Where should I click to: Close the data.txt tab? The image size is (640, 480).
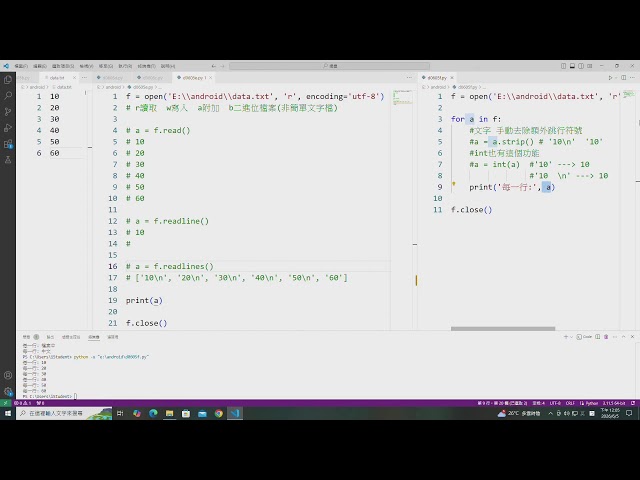pyautogui.click(x=74, y=78)
